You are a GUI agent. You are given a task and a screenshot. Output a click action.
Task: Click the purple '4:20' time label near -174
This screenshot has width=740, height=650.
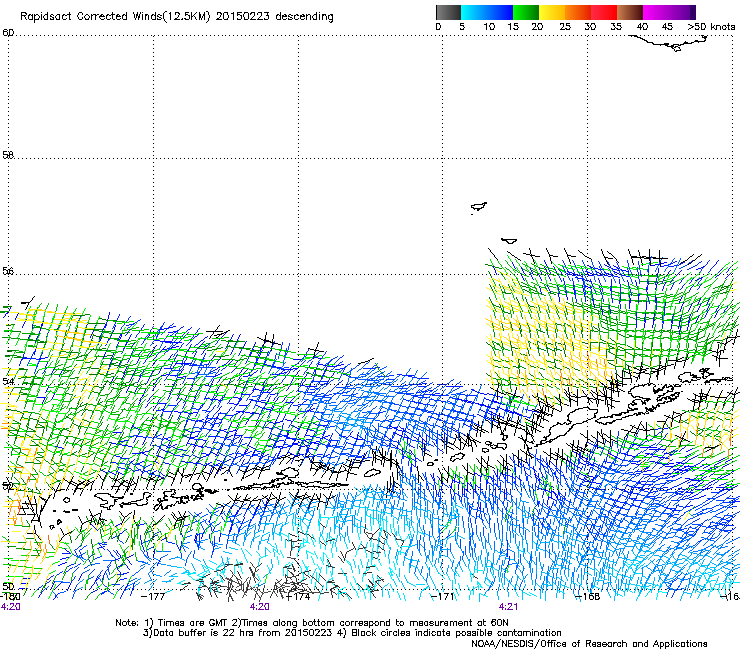pyautogui.click(x=260, y=607)
